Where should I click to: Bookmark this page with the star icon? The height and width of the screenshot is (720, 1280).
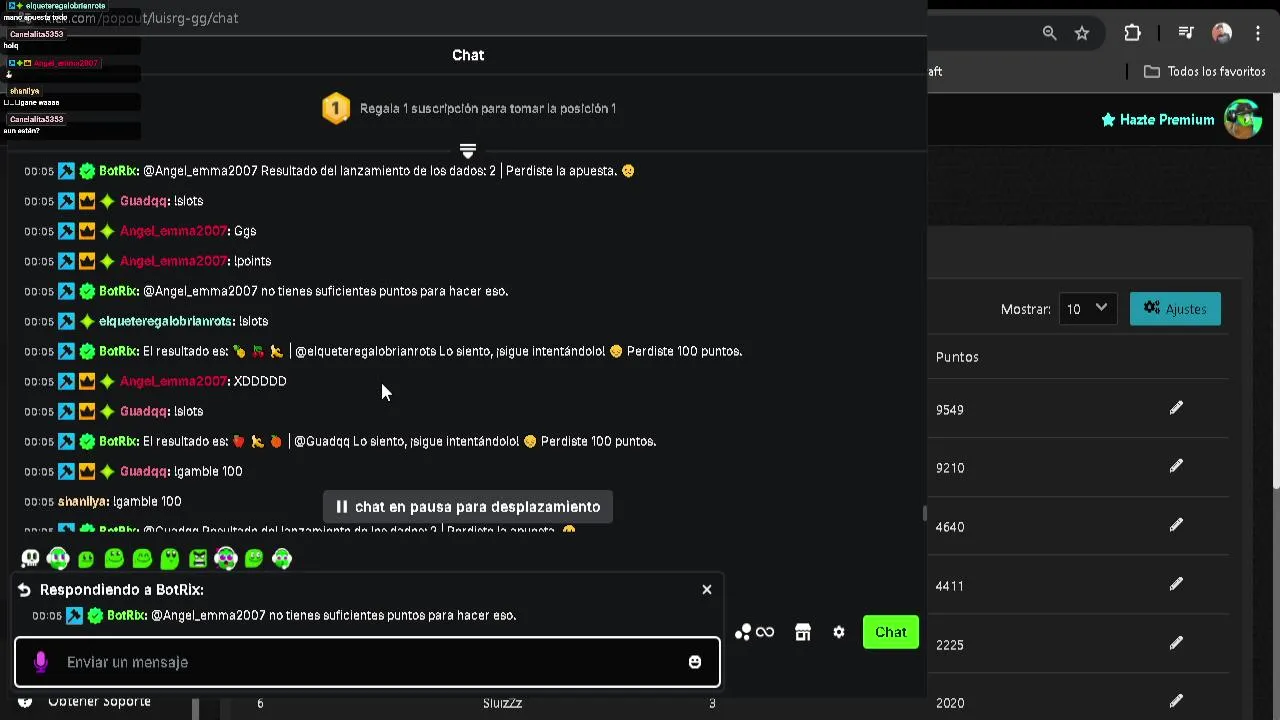click(x=1082, y=33)
